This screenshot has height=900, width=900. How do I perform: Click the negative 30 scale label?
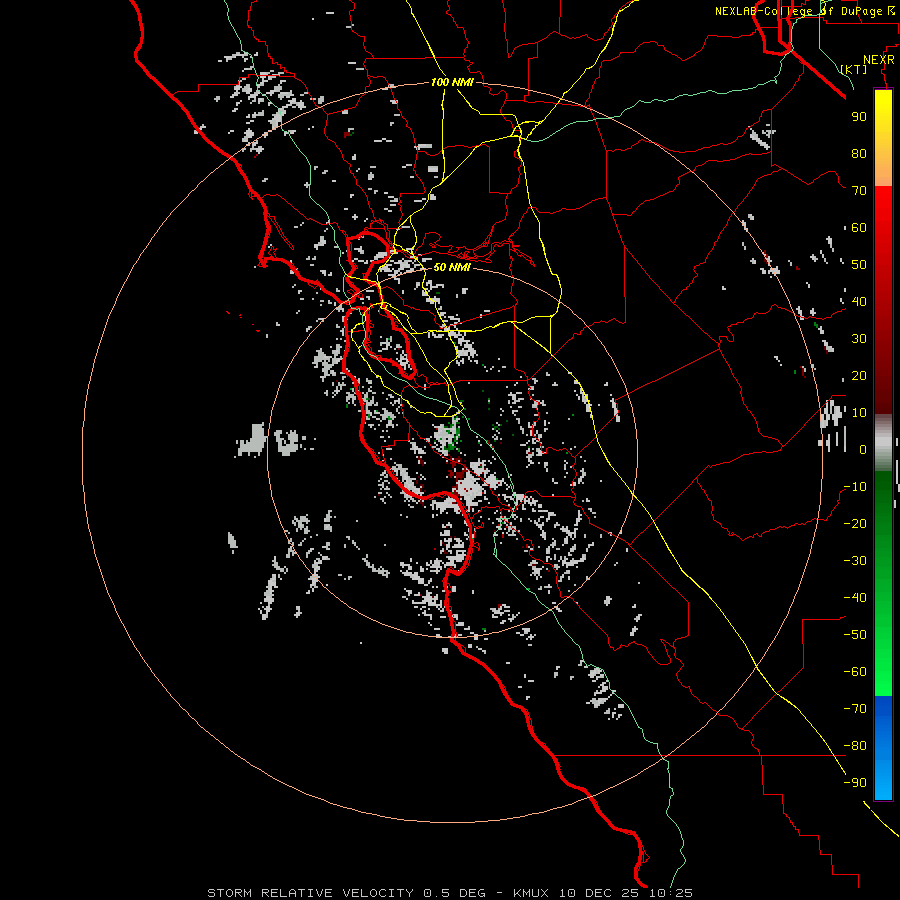(x=855, y=561)
